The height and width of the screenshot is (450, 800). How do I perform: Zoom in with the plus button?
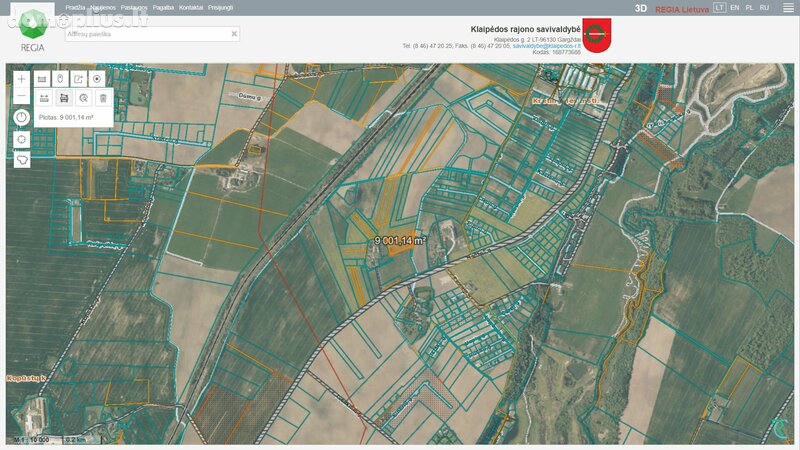coord(21,79)
